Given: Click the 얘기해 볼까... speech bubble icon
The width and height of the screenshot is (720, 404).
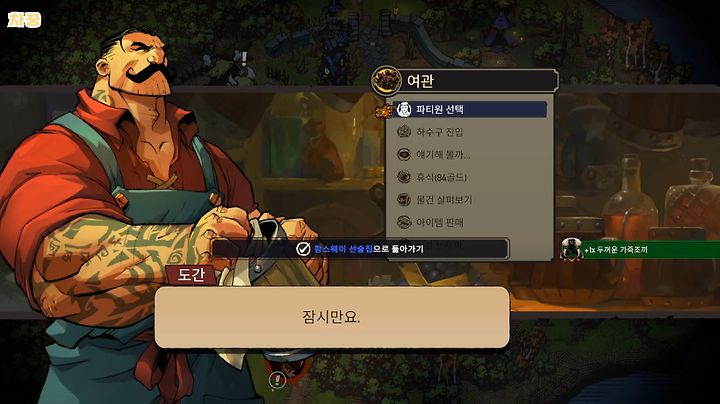Looking at the screenshot, I should tap(404, 155).
